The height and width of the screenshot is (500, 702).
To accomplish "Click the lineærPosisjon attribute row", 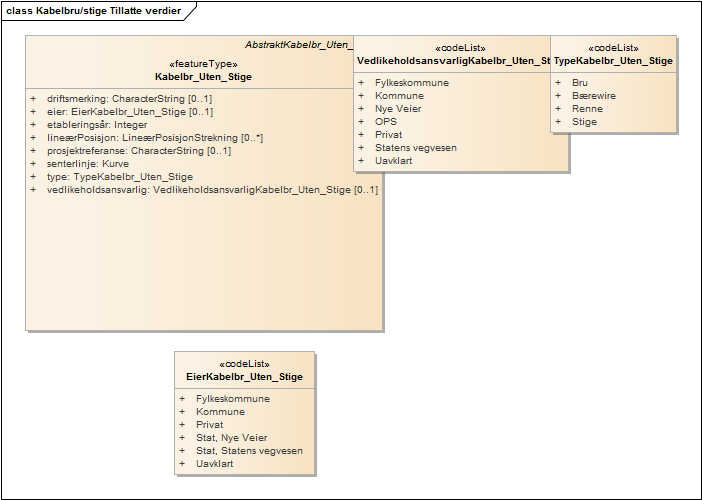I will click(155, 138).
